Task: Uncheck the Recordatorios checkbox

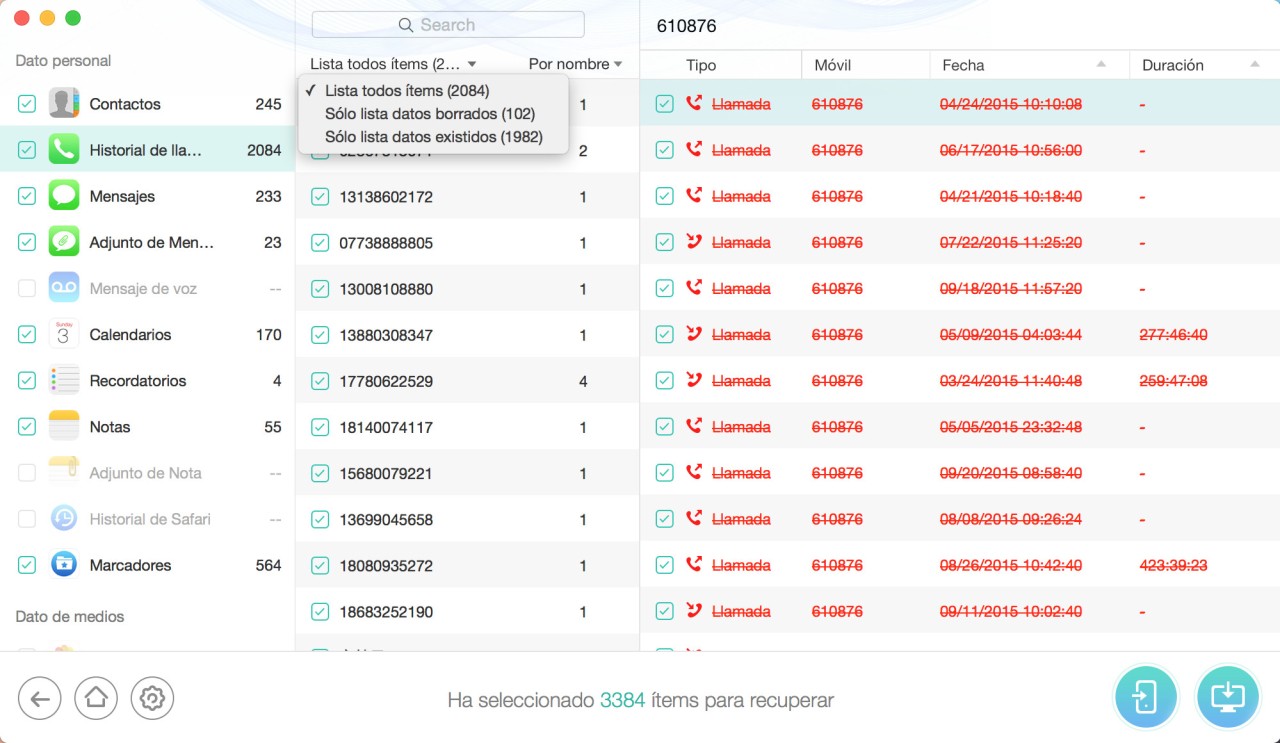Action: tap(27, 381)
